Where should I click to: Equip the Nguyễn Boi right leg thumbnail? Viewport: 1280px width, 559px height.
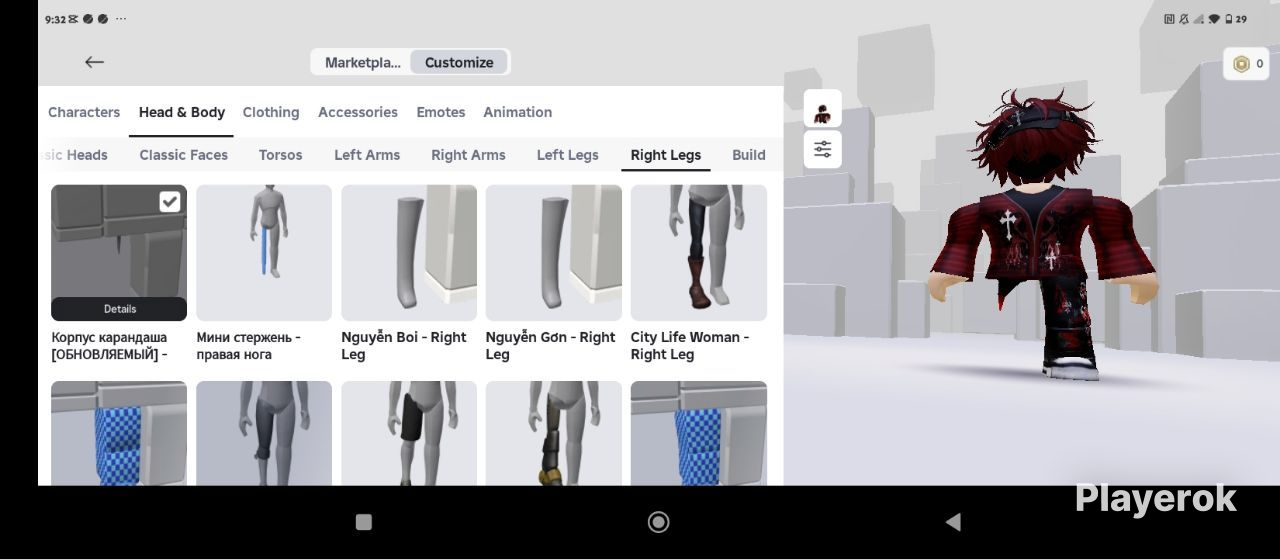409,253
